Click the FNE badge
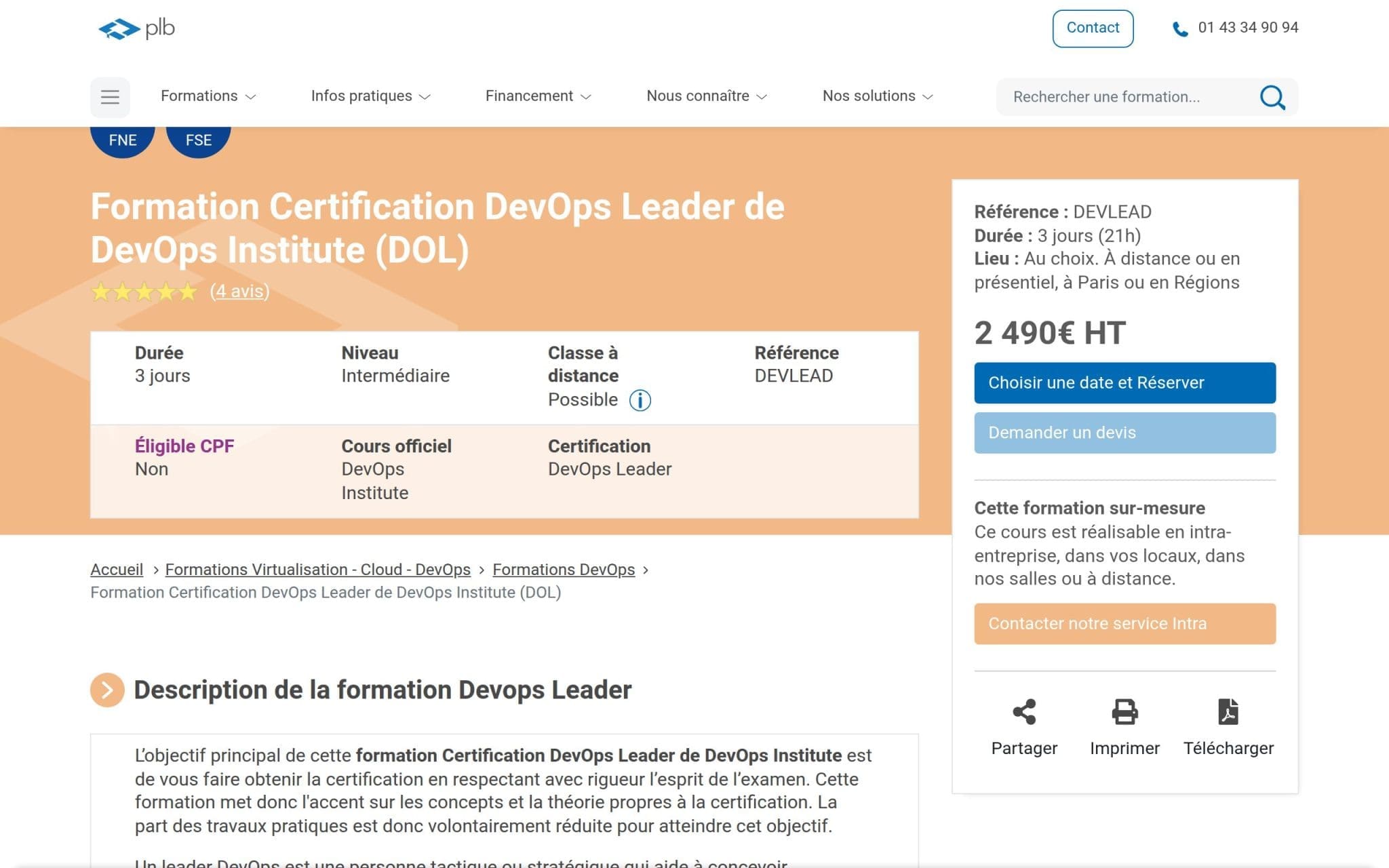 pos(122,140)
